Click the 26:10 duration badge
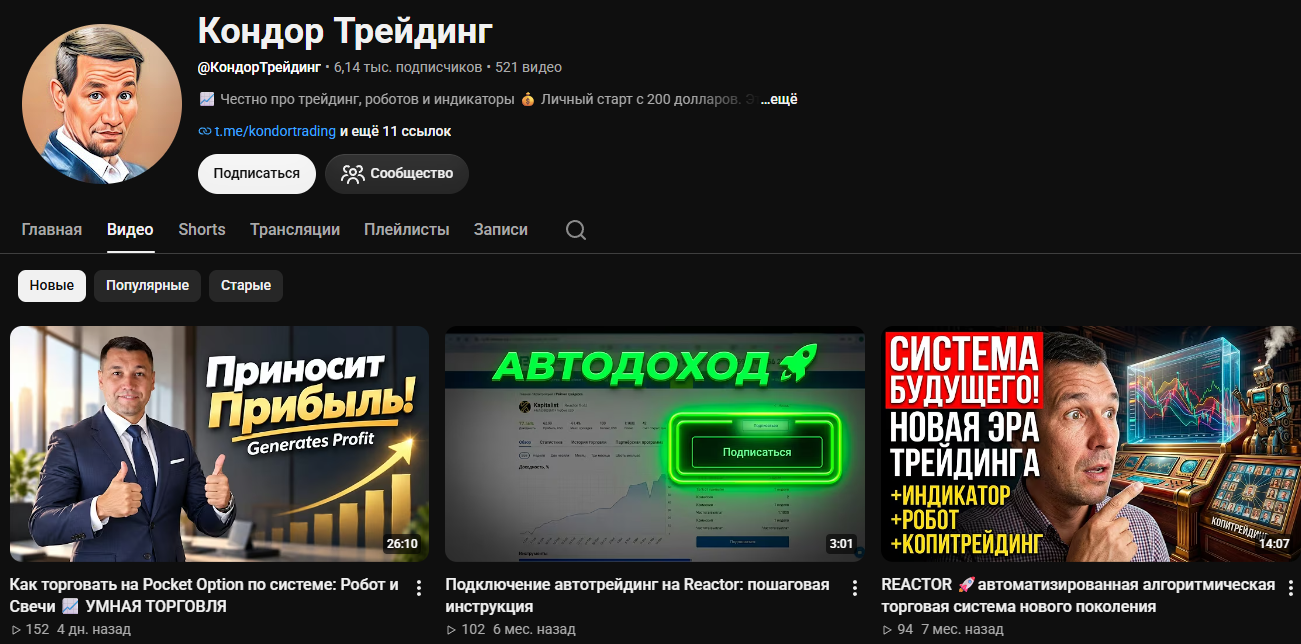 [402, 544]
